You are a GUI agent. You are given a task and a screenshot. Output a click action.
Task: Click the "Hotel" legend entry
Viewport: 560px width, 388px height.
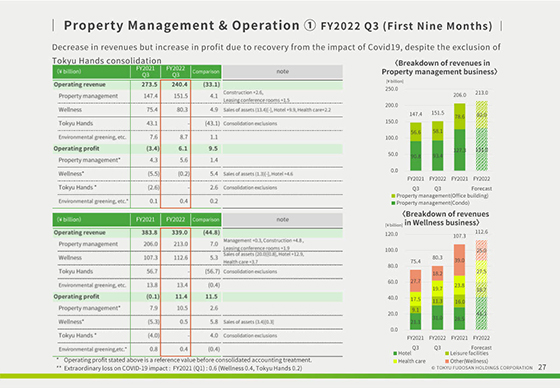tap(402, 353)
